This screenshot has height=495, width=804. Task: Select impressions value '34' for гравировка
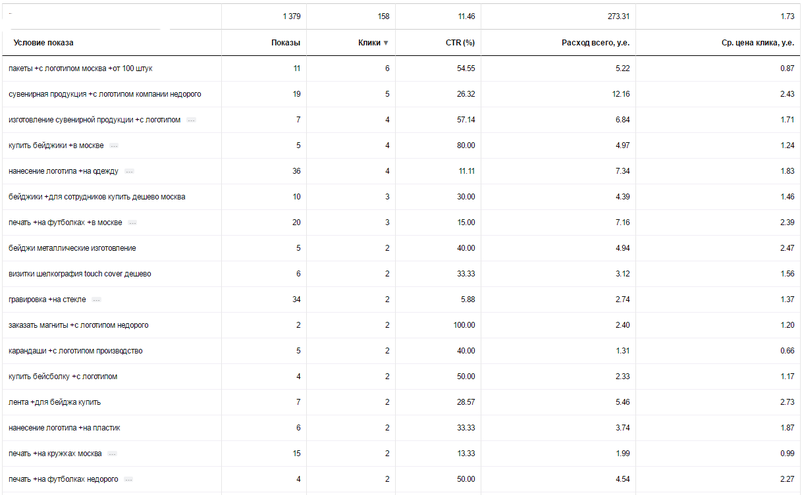(296, 299)
